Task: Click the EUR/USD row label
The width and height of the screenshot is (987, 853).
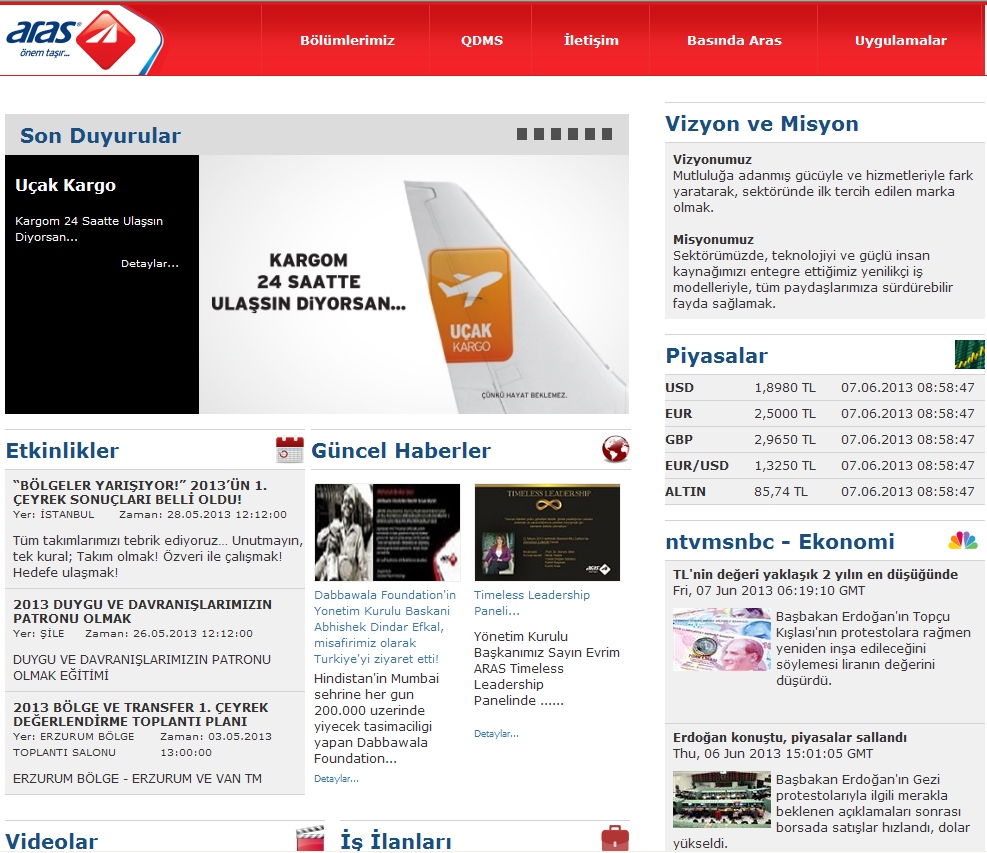Action: [x=697, y=466]
